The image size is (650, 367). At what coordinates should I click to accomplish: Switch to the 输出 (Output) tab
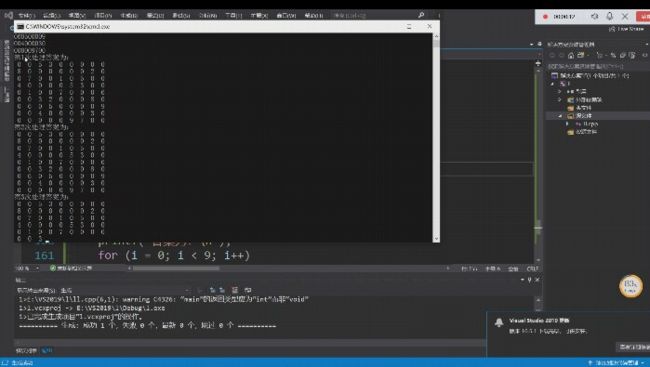(47, 351)
